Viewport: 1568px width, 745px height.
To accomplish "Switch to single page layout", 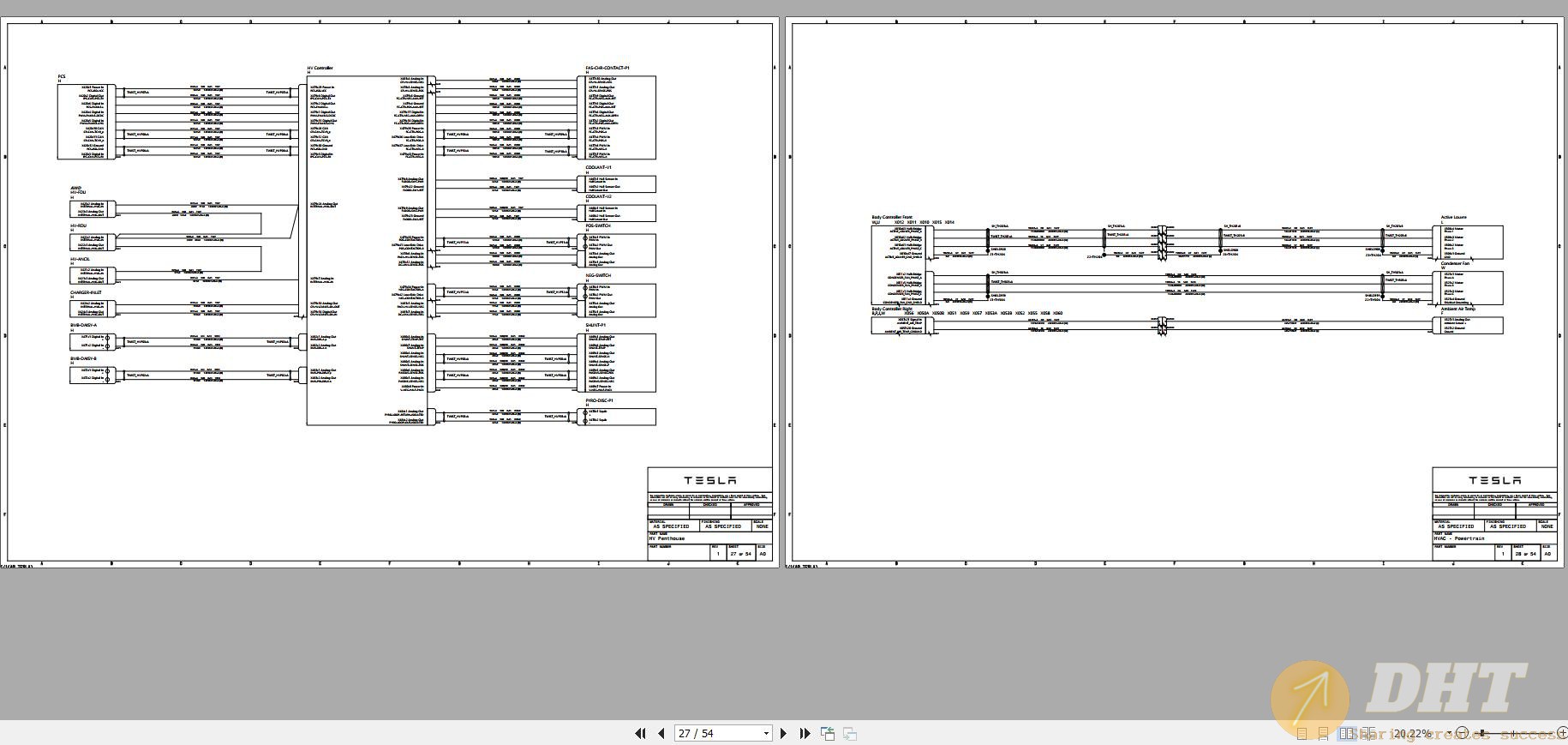I will click(1302, 734).
